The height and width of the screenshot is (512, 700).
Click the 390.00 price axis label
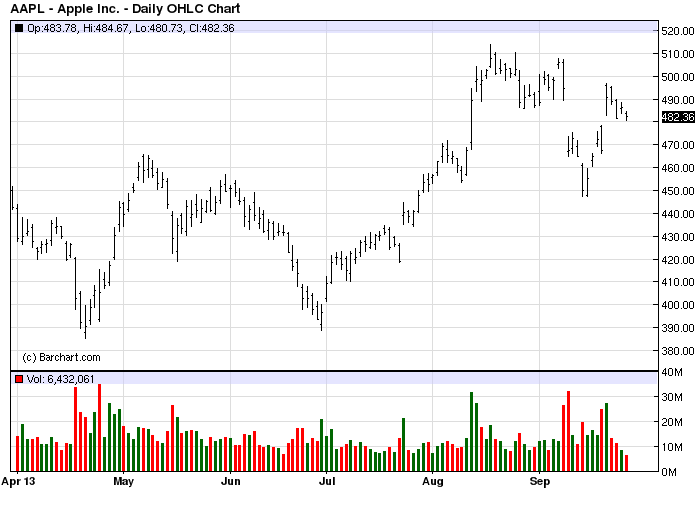point(678,328)
